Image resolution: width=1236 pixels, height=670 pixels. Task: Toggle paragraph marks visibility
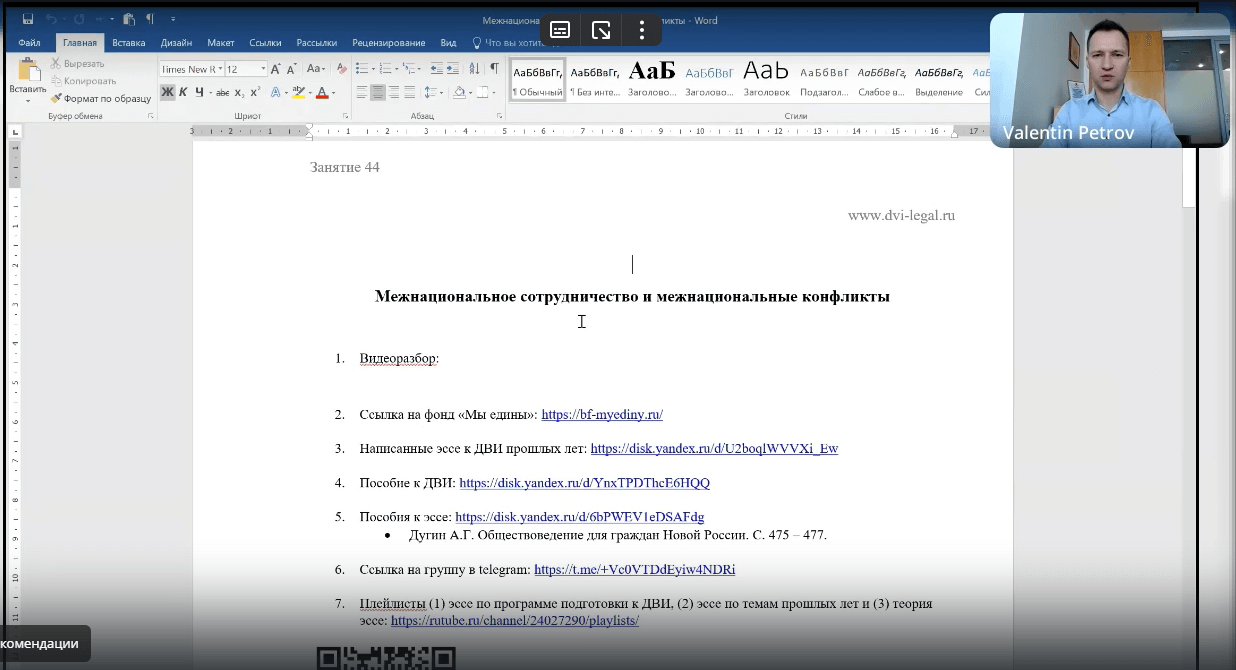494,68
